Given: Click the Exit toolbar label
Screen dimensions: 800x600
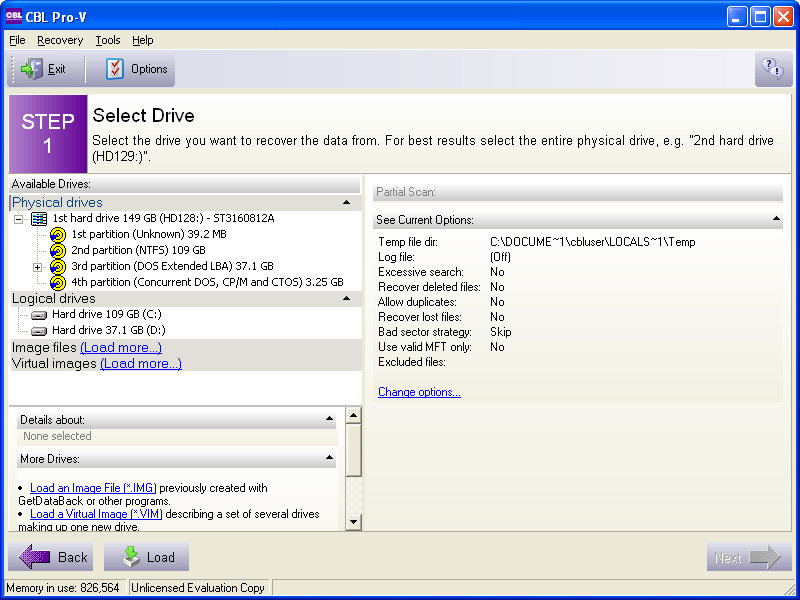Looking at the screenshot, I should point(57,69).
